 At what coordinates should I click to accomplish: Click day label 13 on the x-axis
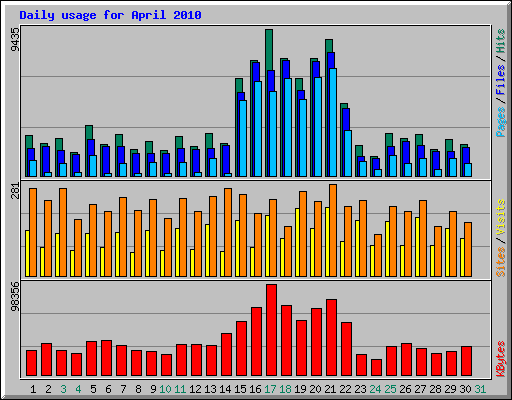210,389
